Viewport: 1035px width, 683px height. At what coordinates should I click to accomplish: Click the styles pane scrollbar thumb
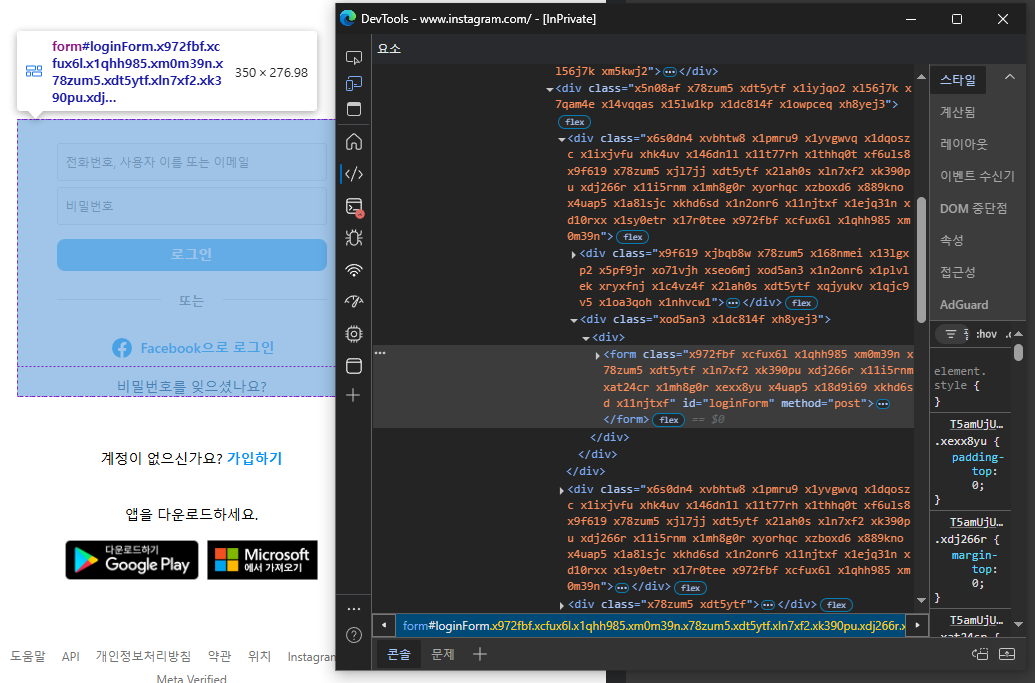1018,352
